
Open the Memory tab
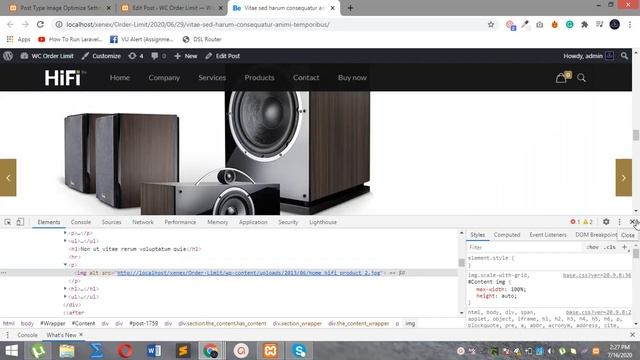point(218,222)
